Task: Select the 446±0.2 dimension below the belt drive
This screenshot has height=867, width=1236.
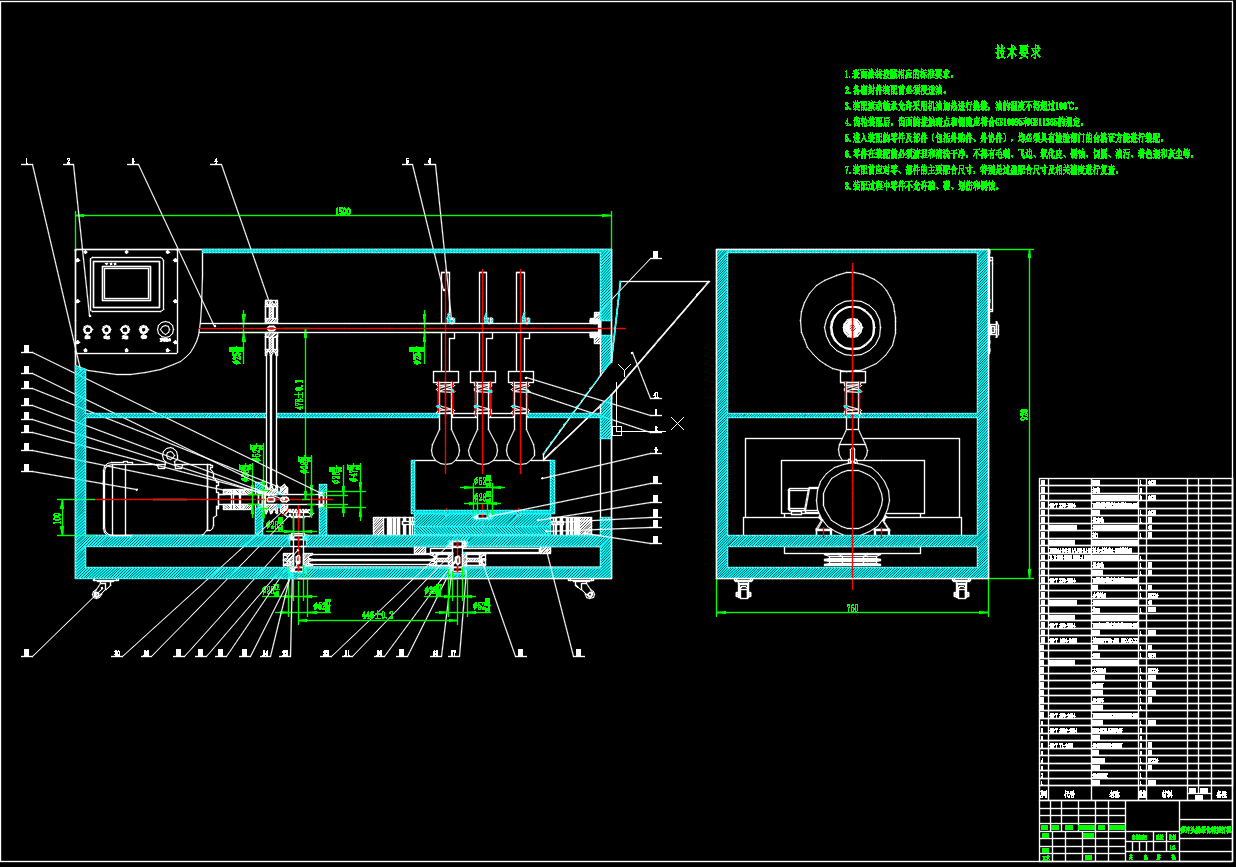Action: coord(378,616)
